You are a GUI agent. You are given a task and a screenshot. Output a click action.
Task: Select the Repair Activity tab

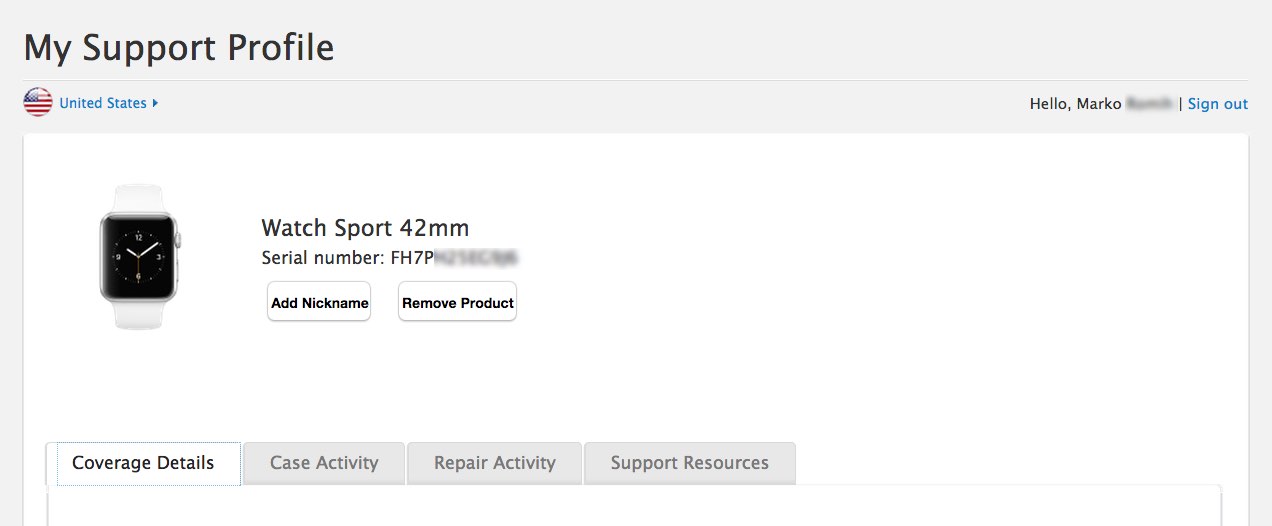pyautogui.click(x=494, y=463)
